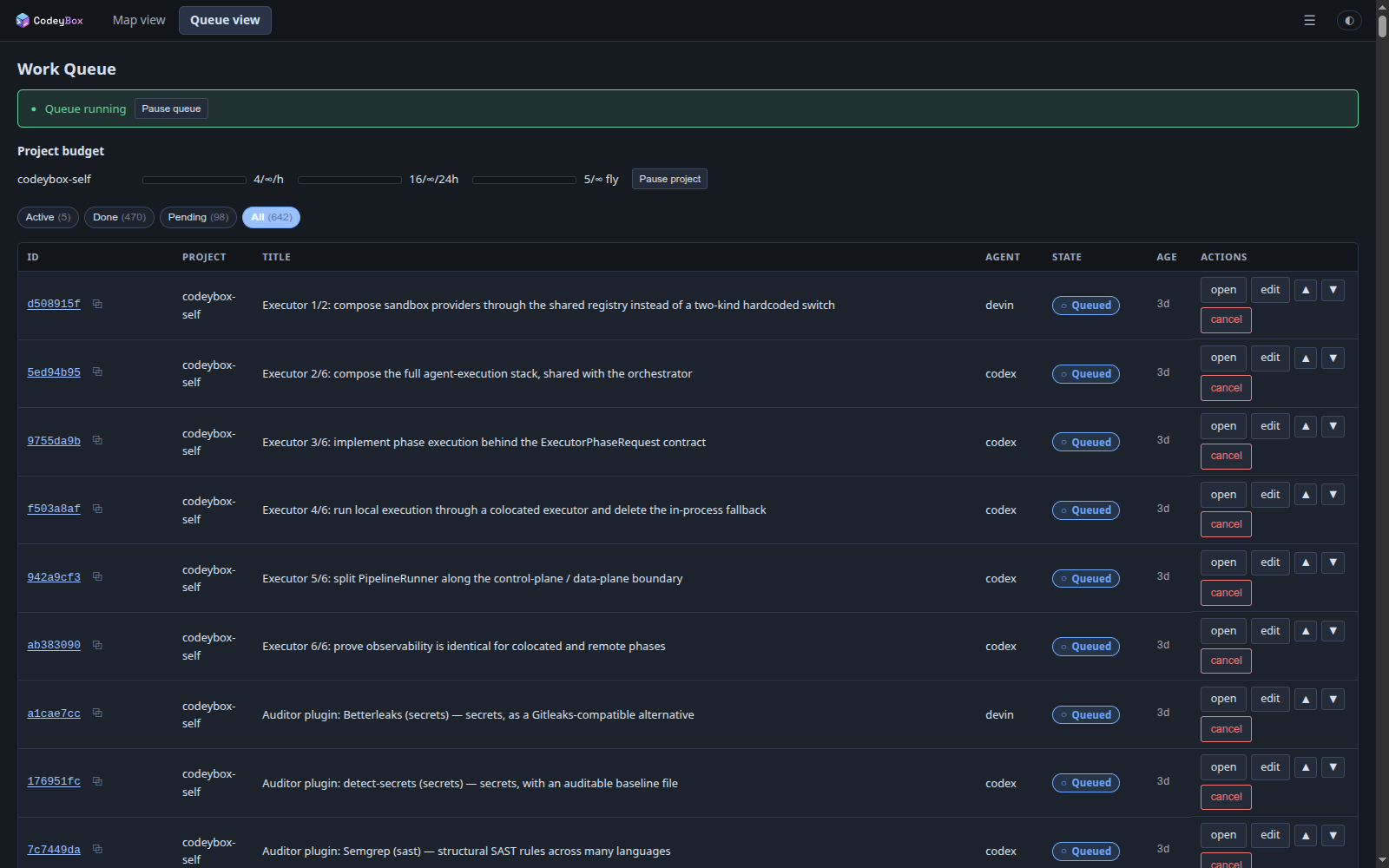Copy ID f503a8af with copy icon
The height and width of the screenshot is (868, 1389).
coord(97,509)
